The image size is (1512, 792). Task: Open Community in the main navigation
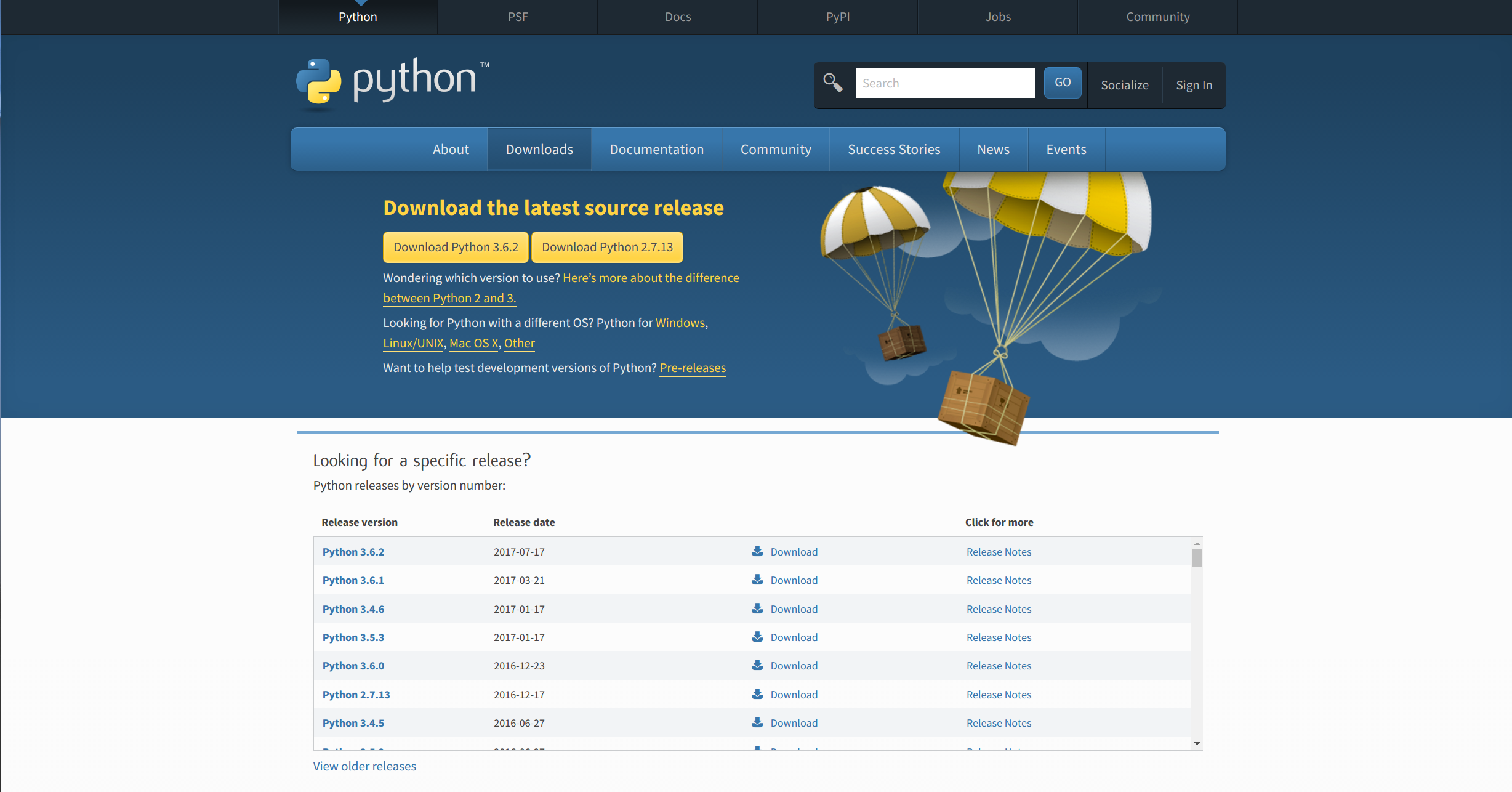[x=776, y=149]
